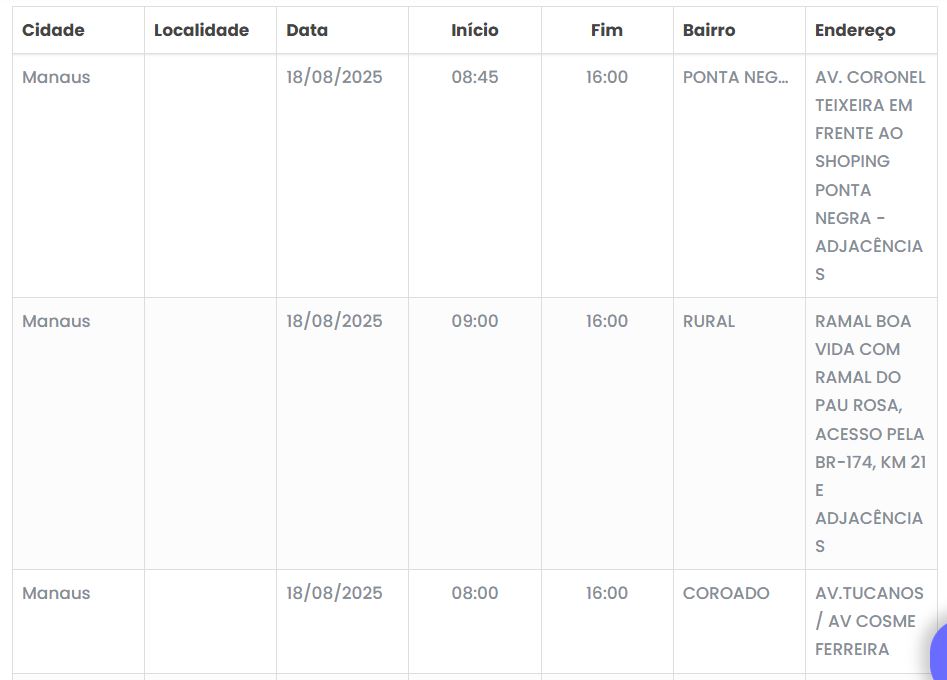Sort by the Localidade column header
This screenshot has width=947, height=680.
(x=201, y=30)
